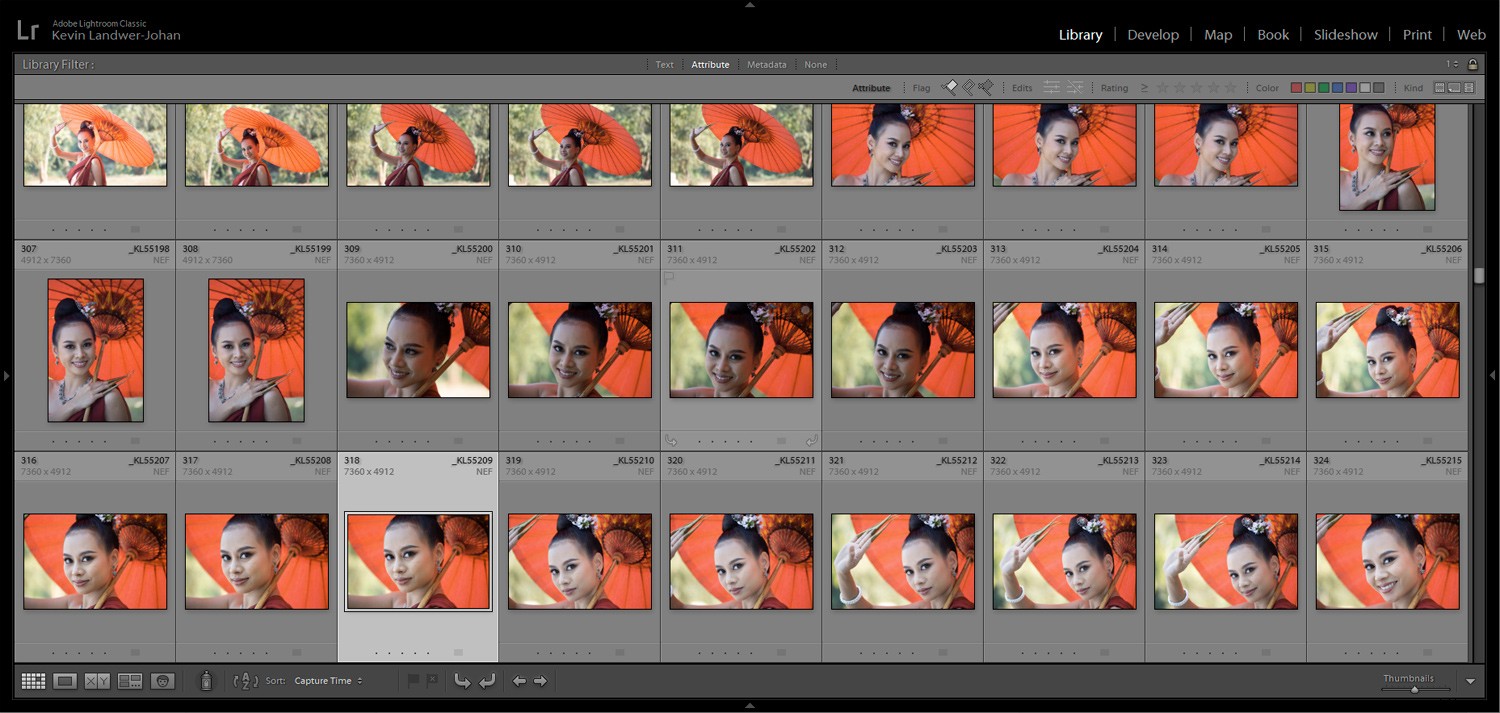Switch to the Develop module
Image resolution: width=1500 pixels, height=713 pixels.
tap(1153, 34)
